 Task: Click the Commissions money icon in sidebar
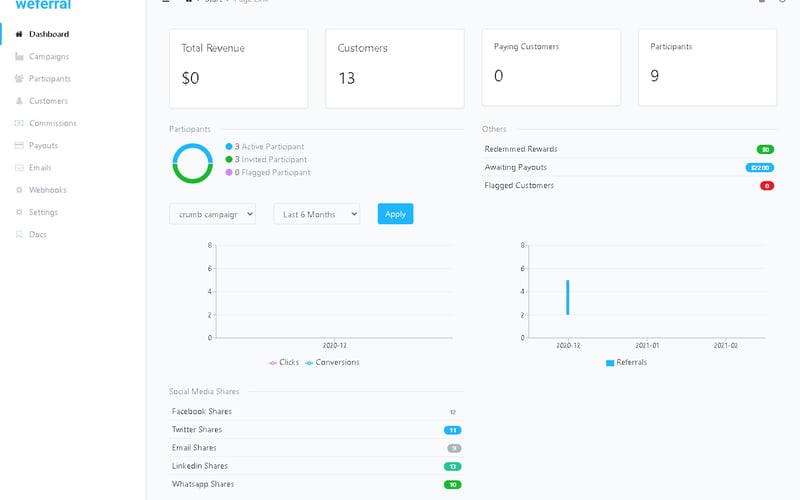pos(19,123)
